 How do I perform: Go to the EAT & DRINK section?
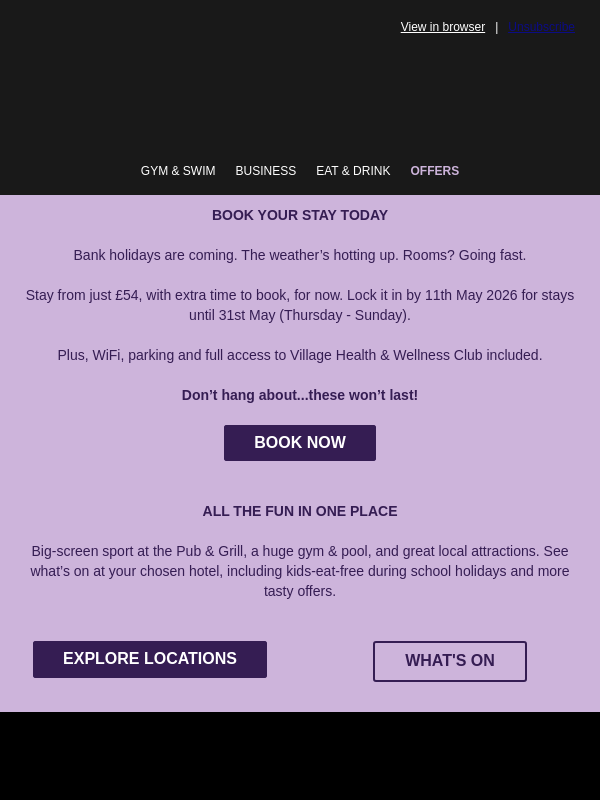tap(353, 171)
